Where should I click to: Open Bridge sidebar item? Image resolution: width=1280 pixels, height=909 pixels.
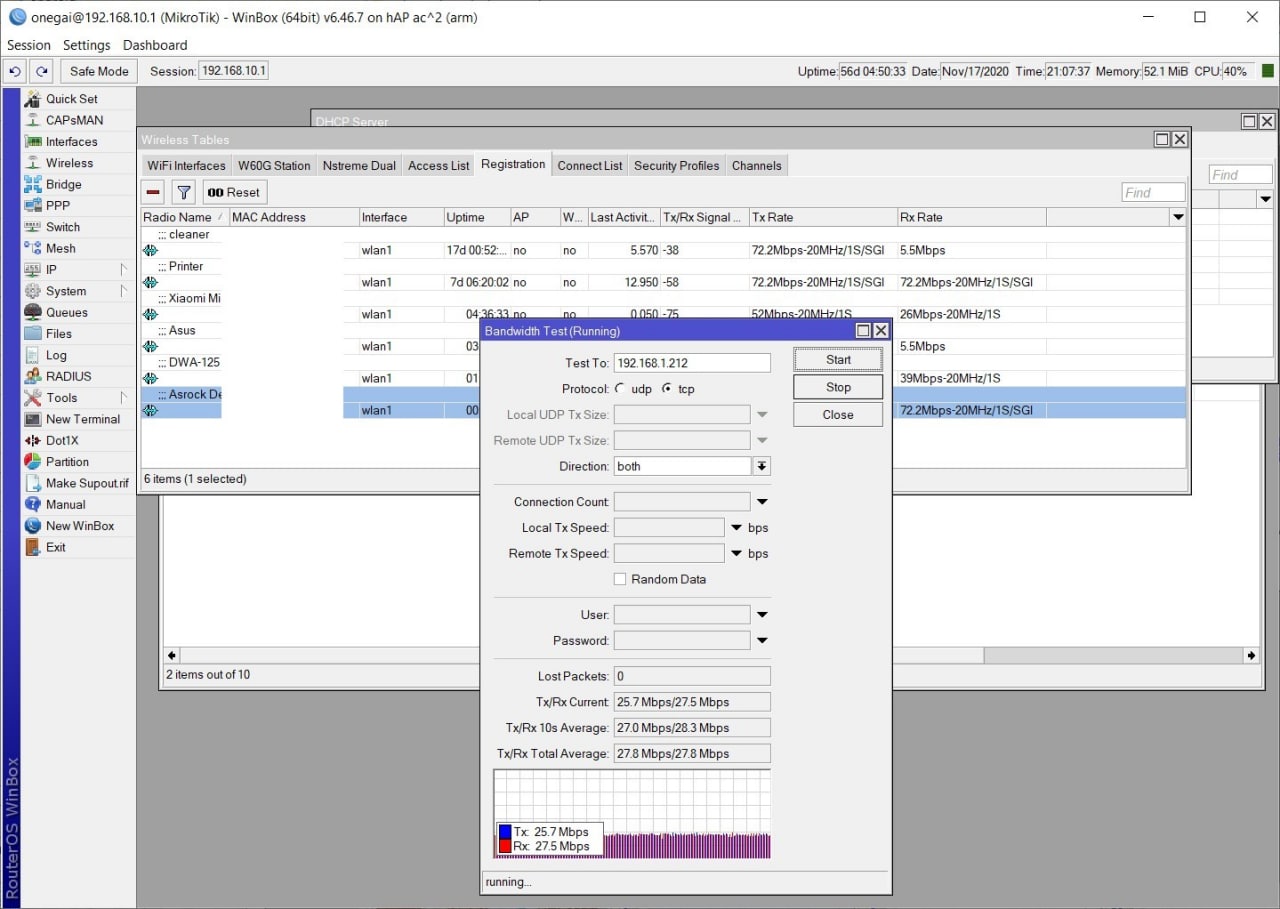pos(63,184)
